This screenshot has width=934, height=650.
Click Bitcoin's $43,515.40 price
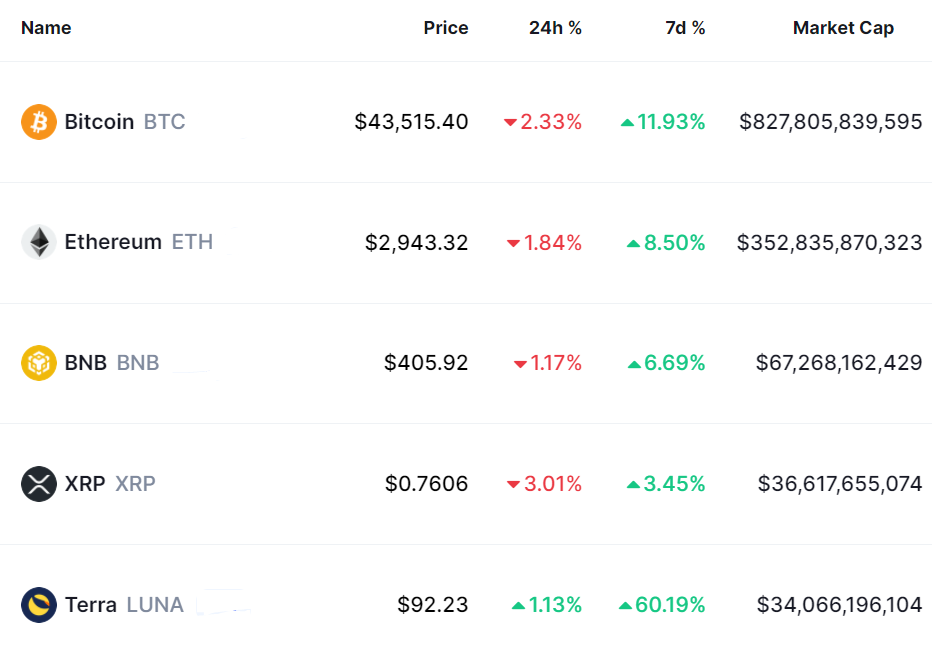pyautogui.click(x=411, y=122)
